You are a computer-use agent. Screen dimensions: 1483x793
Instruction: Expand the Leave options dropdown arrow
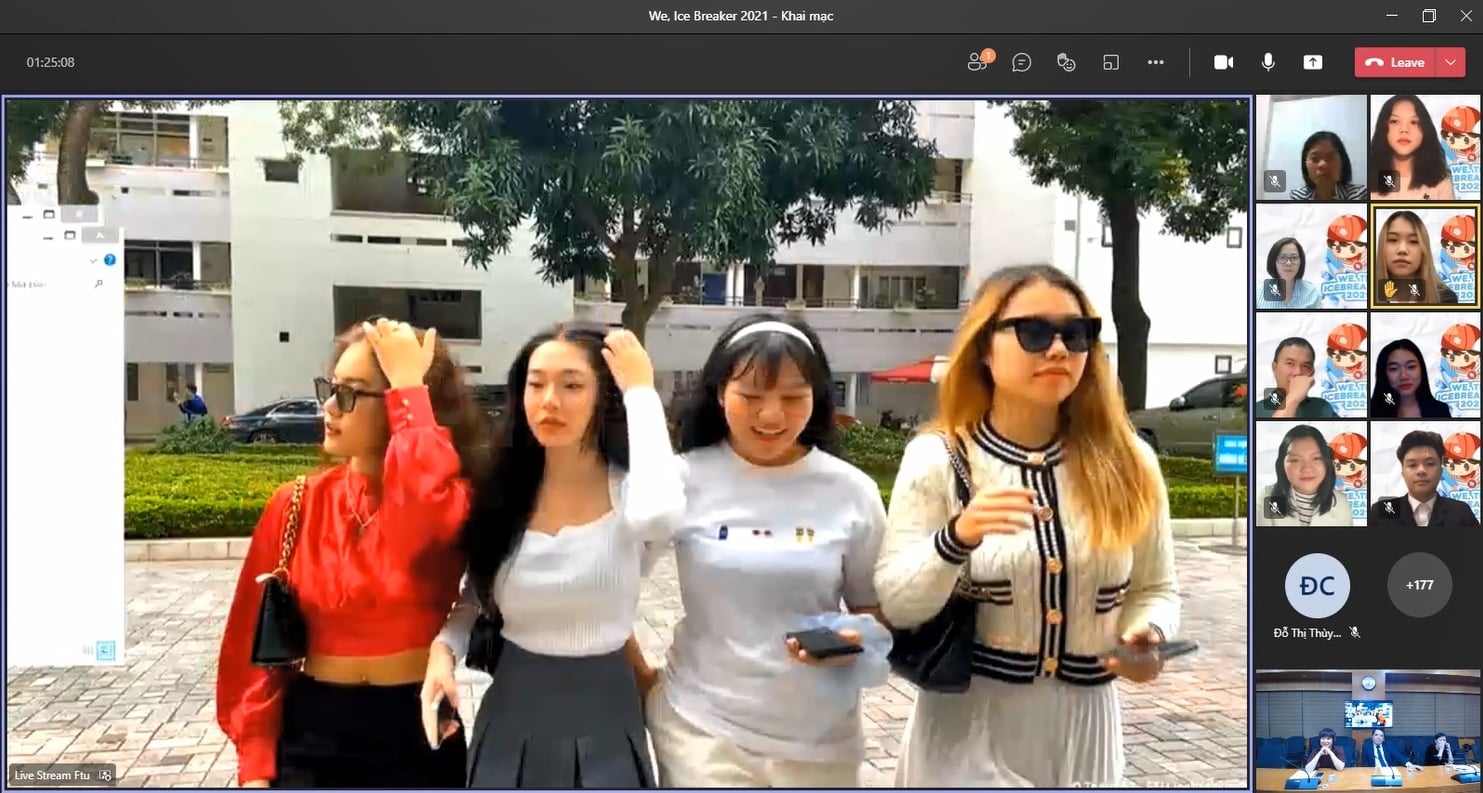(x=1451, y=62)
